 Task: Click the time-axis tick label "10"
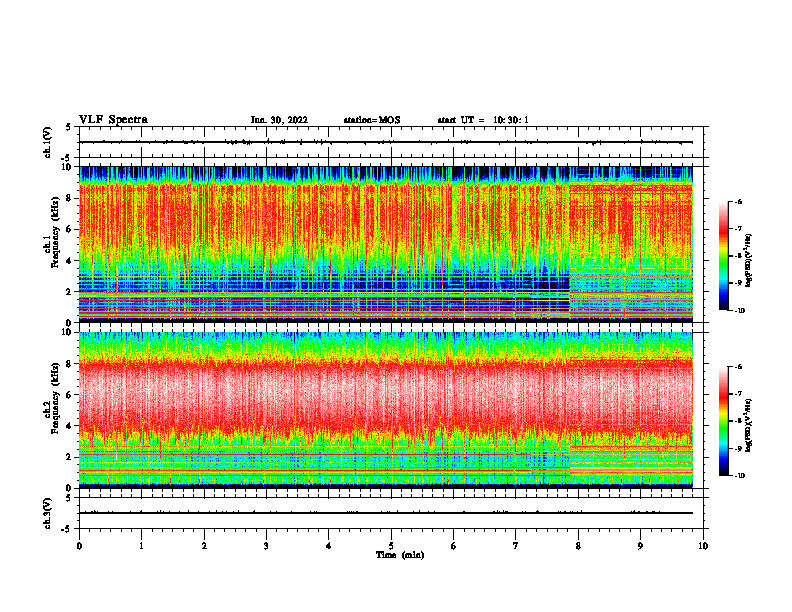coord(703,546)
